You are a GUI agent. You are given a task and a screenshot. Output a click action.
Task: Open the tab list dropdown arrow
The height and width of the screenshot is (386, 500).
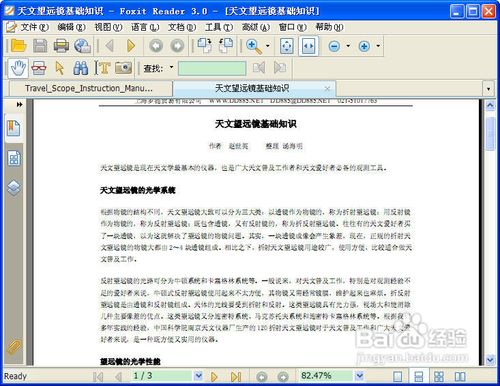[488, 89]
